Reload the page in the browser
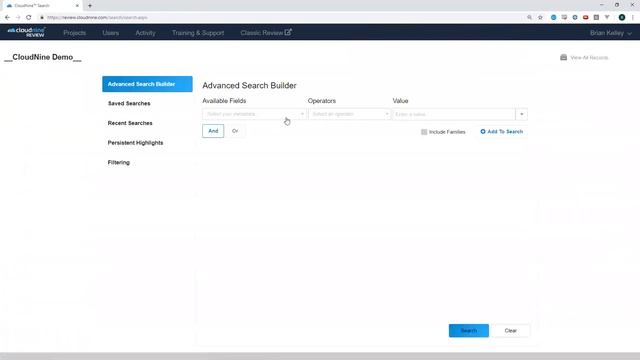Image resolution: width=640 pixels, height=360 pixels. [x=29, y=17]
